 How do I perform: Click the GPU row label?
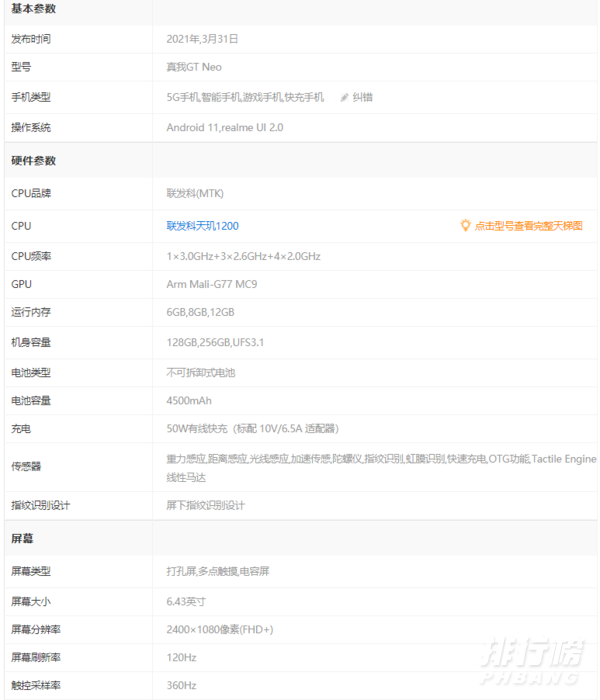(21, 284)
